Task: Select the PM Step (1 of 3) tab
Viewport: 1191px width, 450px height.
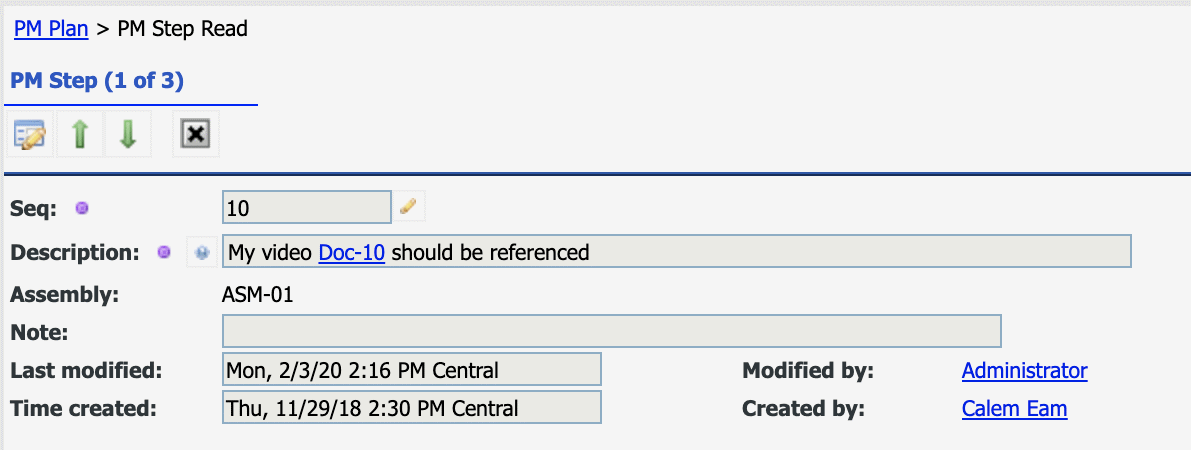Action: [96, 81]
